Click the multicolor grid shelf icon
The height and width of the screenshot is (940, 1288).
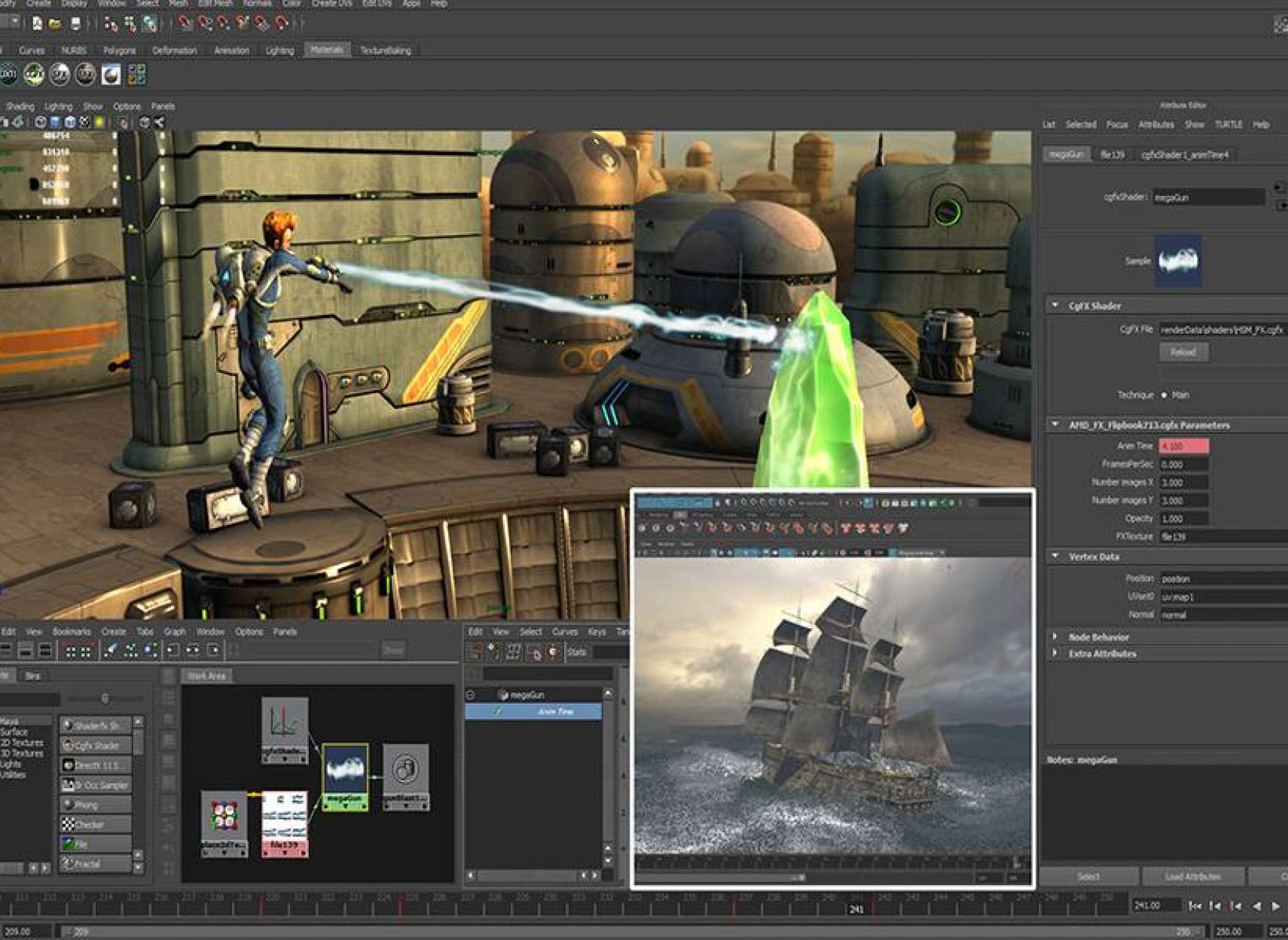[x=136, y=75]
